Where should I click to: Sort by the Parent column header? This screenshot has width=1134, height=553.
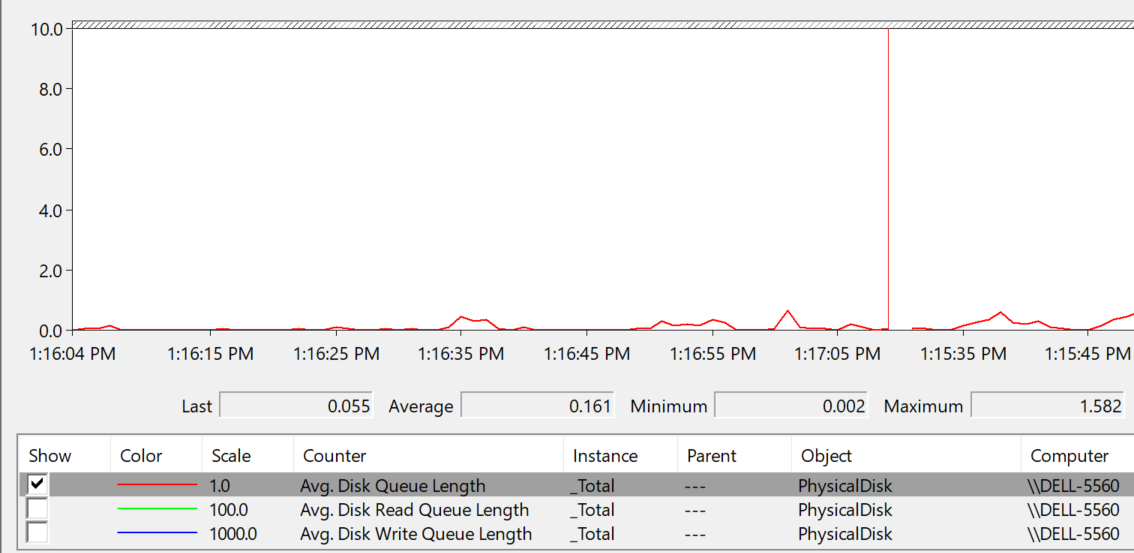[x=735, y=455]
